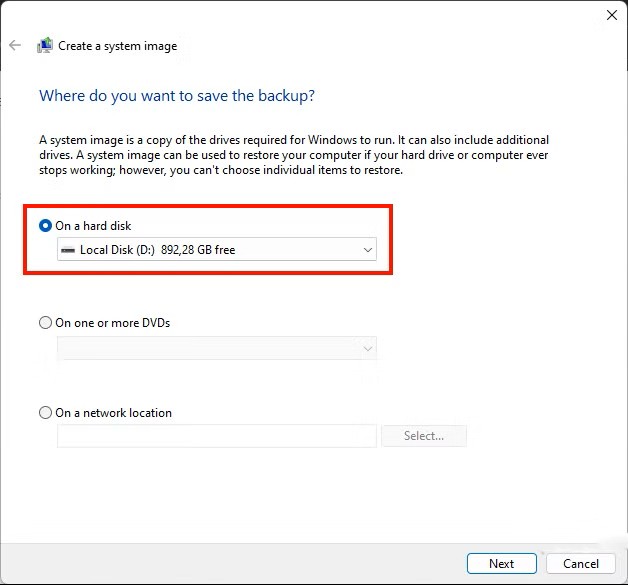Click the On a network location label text

pyautogui.click(x=113, y=413)
